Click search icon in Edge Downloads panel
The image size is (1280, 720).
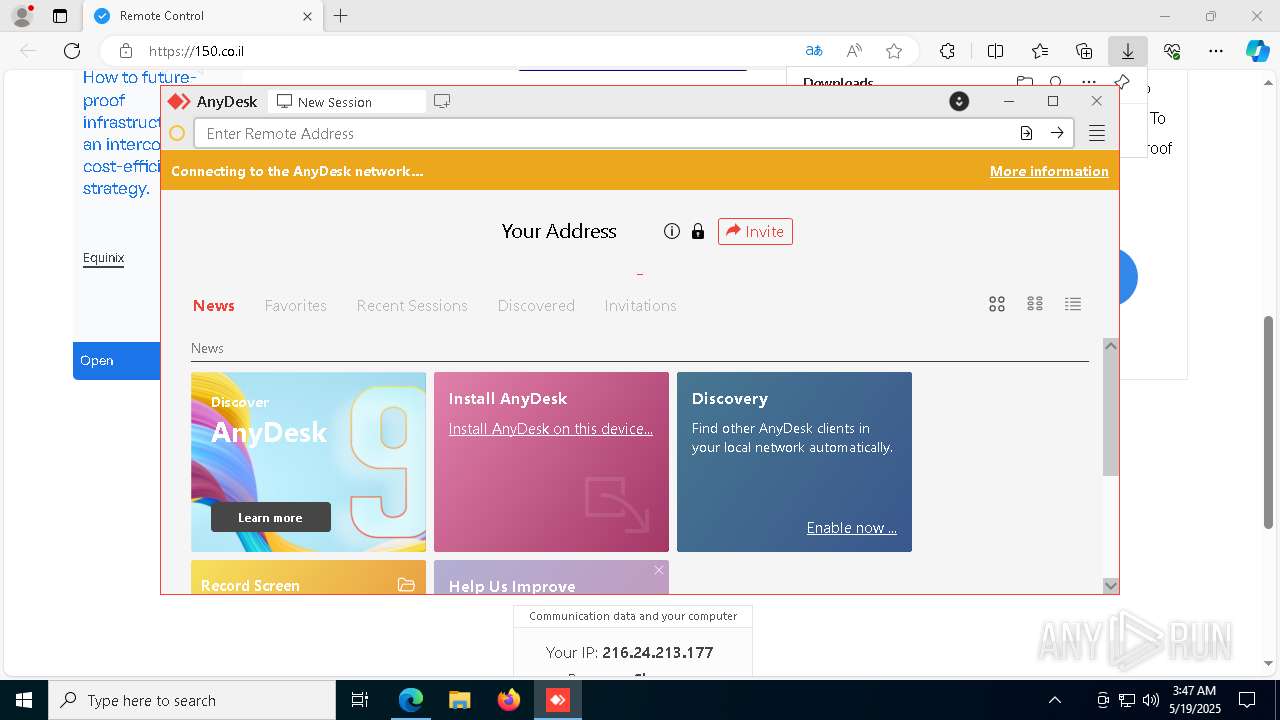(1056, 82)
